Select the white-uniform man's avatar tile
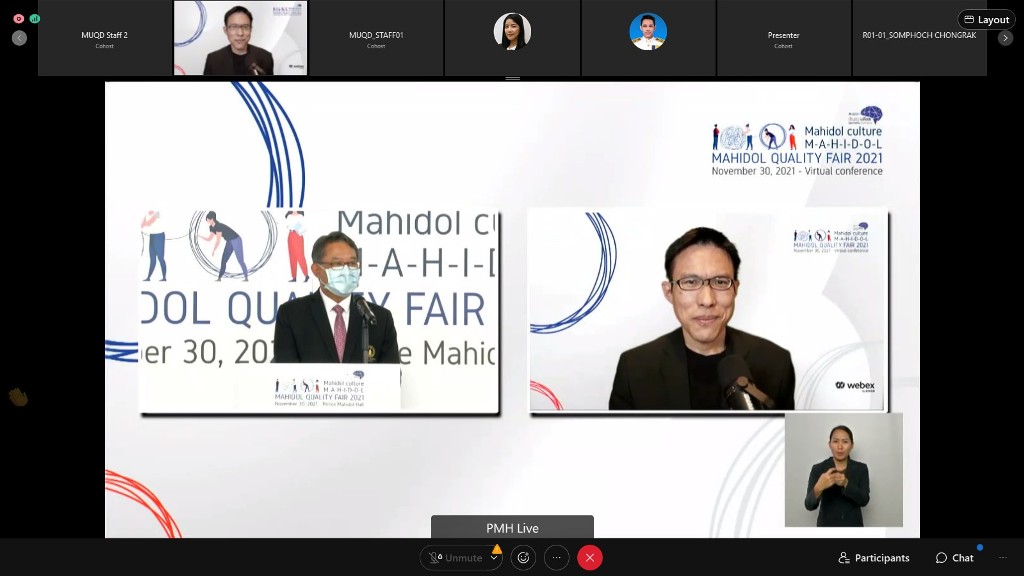 tap(648, 38)
